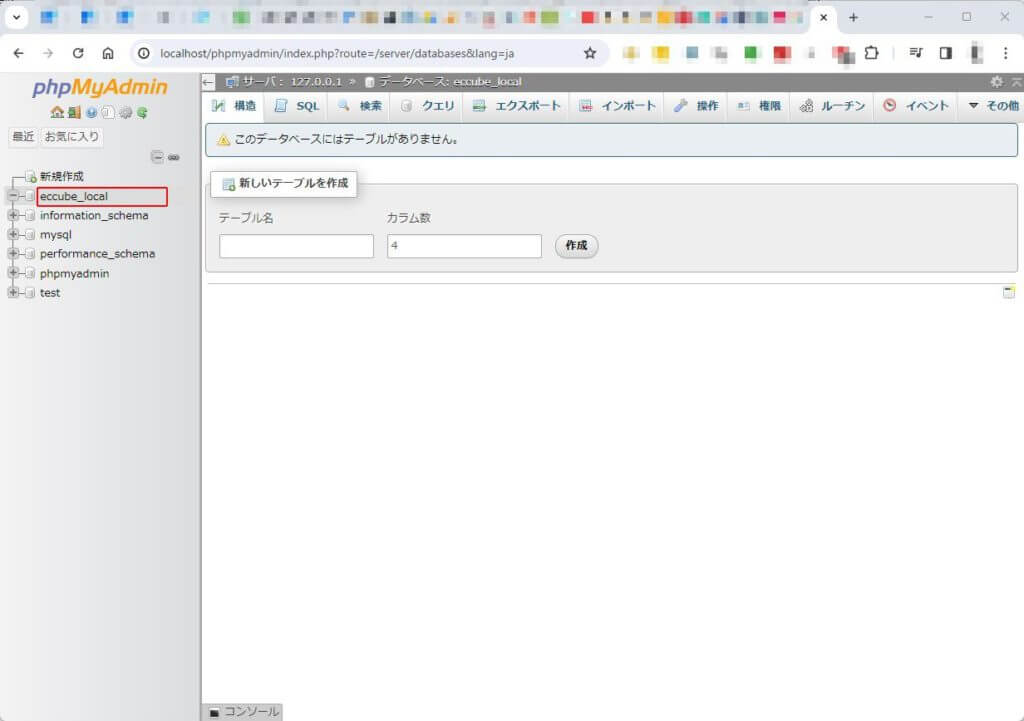Viewport: 1024px width, 721px height.
Task: Open the エクスポート tab
Action: 517,106
